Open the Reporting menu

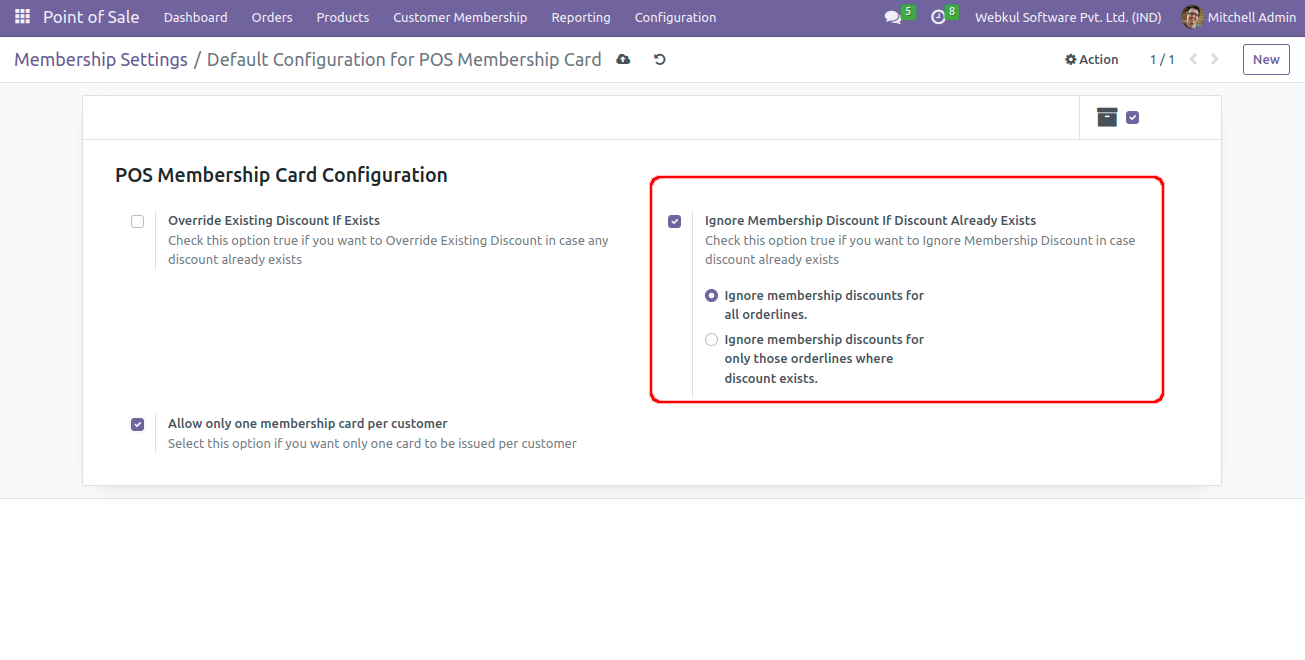pos(580,18)
